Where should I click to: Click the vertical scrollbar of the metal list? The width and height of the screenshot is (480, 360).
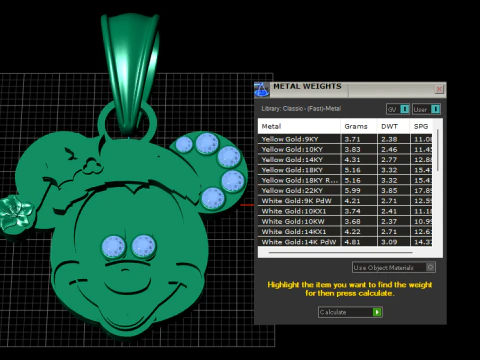[x=438, y=151]
